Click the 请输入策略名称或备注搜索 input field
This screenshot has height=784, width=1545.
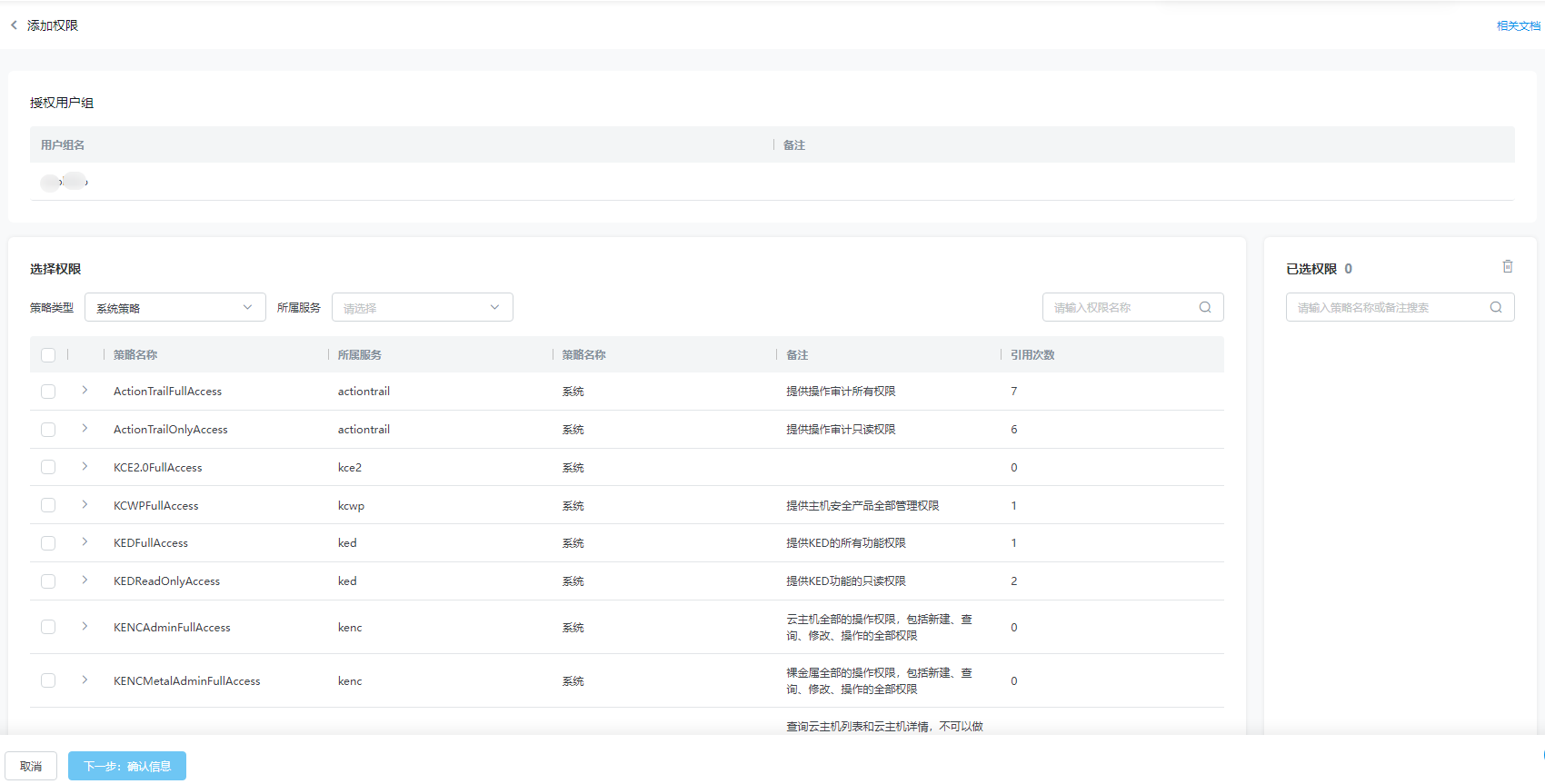[1386, 308]
